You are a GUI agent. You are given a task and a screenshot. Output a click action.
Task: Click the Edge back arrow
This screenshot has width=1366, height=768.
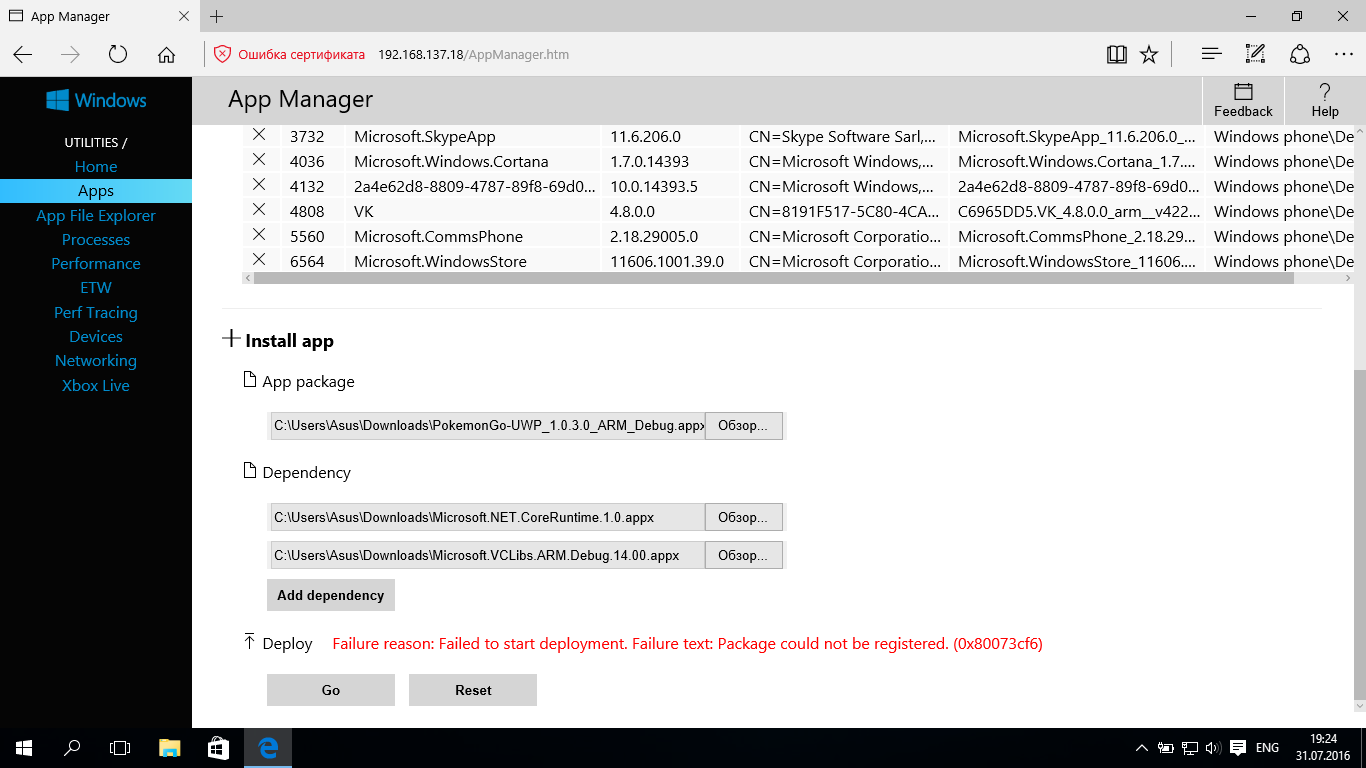pos(22,54)
